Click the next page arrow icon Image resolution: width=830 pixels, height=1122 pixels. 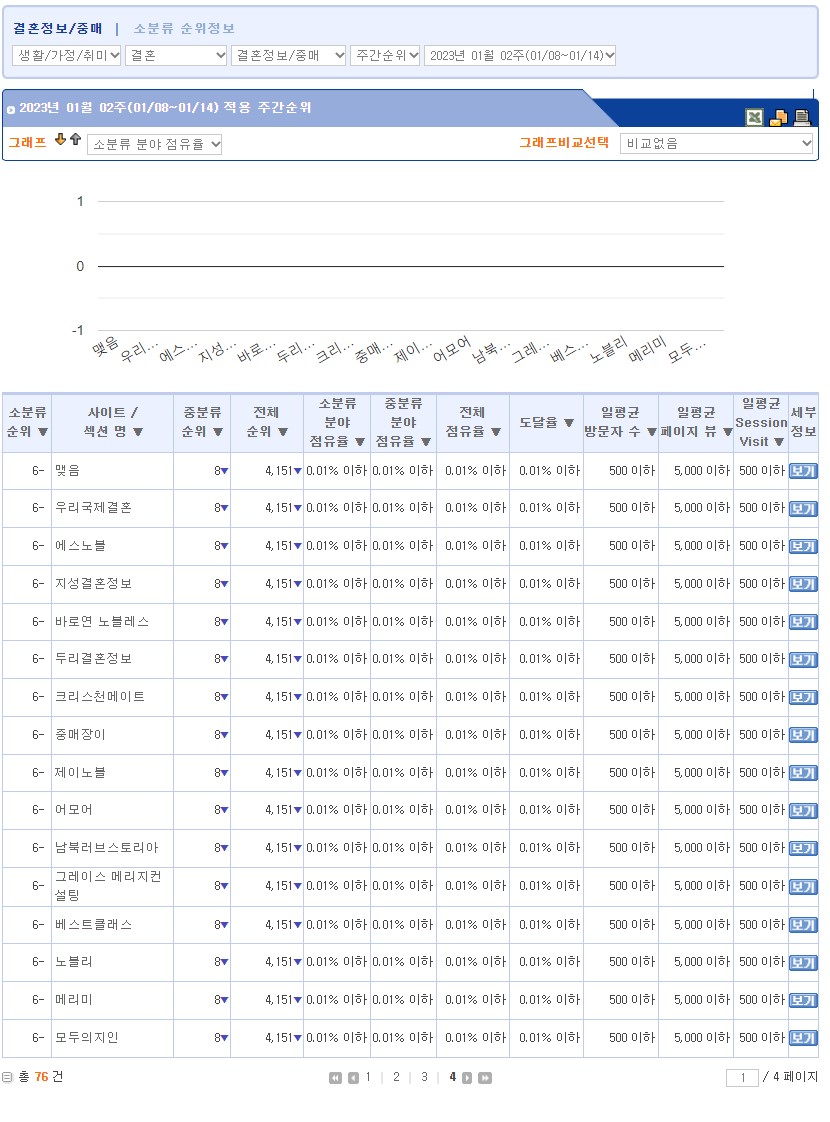(467, 1078)
